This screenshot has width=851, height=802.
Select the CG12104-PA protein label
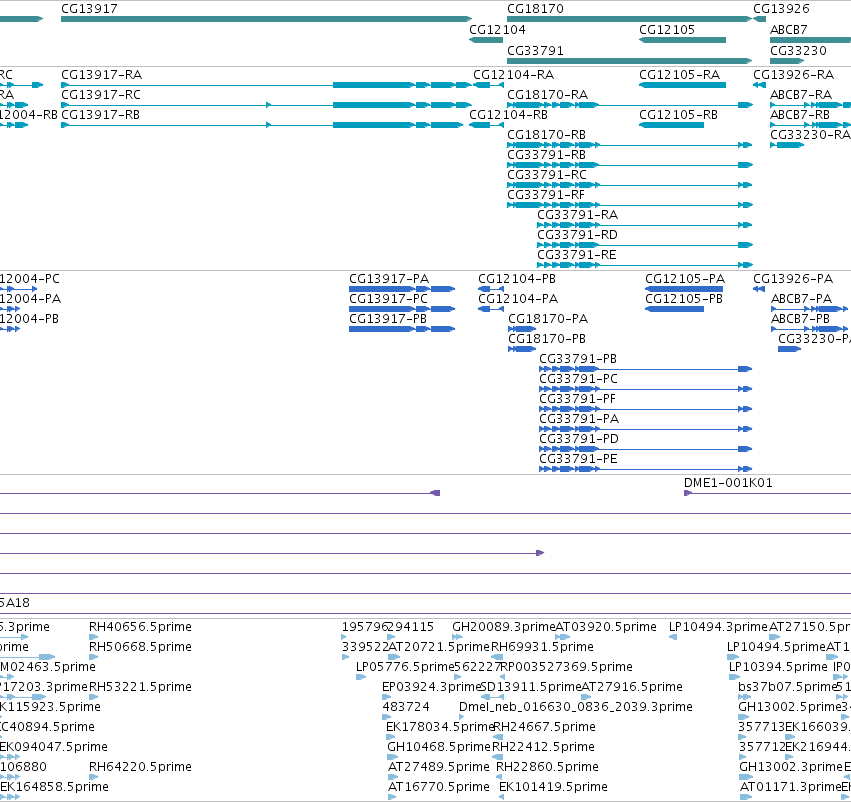[x=518, y=299]
